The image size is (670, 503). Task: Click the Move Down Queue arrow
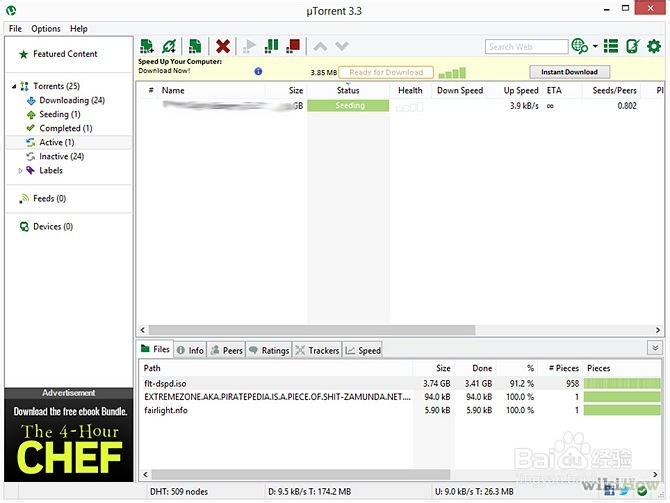pos(342,46)
